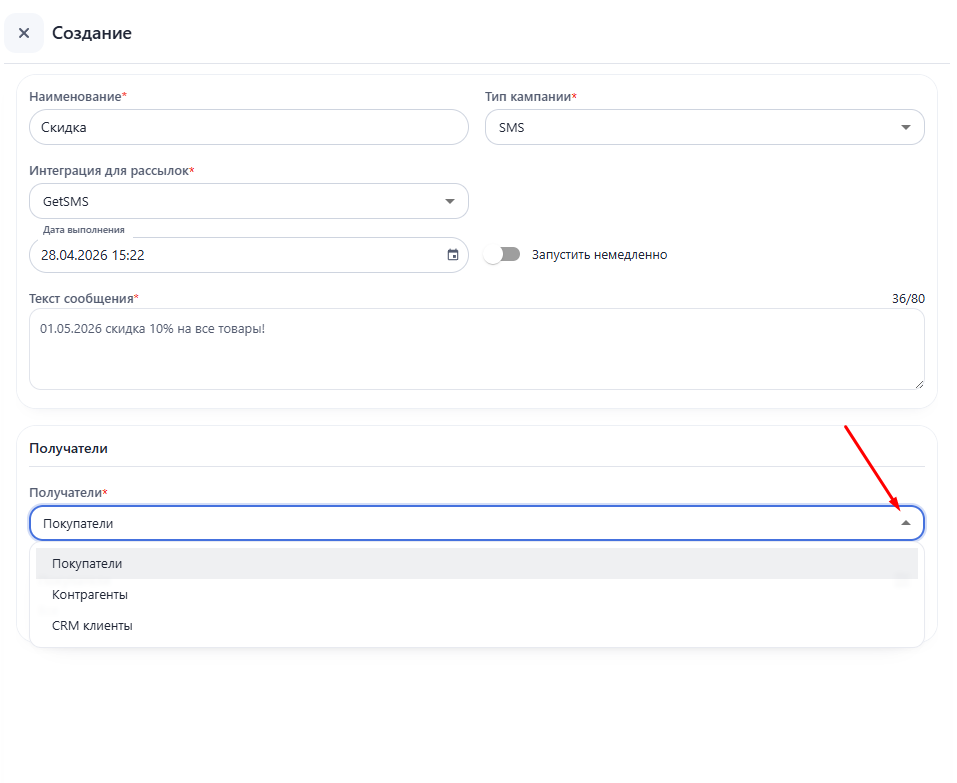The image size is (957, 783).
Task: Pick the CRM клиенты option
Action: [92, 626]
